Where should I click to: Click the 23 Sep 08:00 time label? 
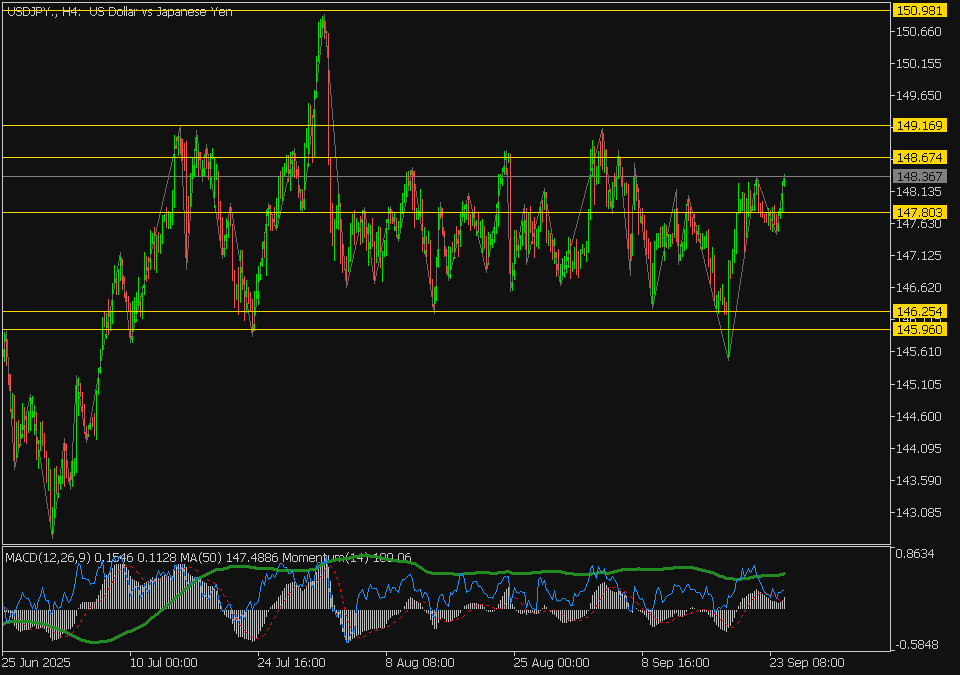[807, 663]
